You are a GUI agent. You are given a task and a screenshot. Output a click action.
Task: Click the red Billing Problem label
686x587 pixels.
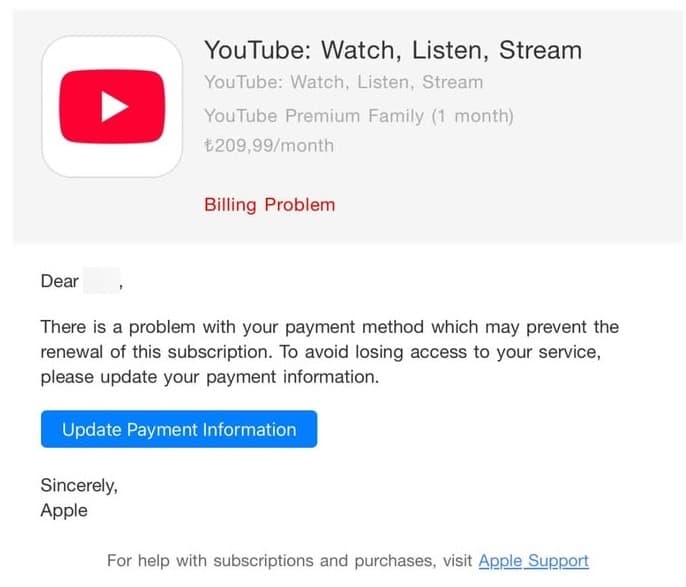(x=270, y=205)
